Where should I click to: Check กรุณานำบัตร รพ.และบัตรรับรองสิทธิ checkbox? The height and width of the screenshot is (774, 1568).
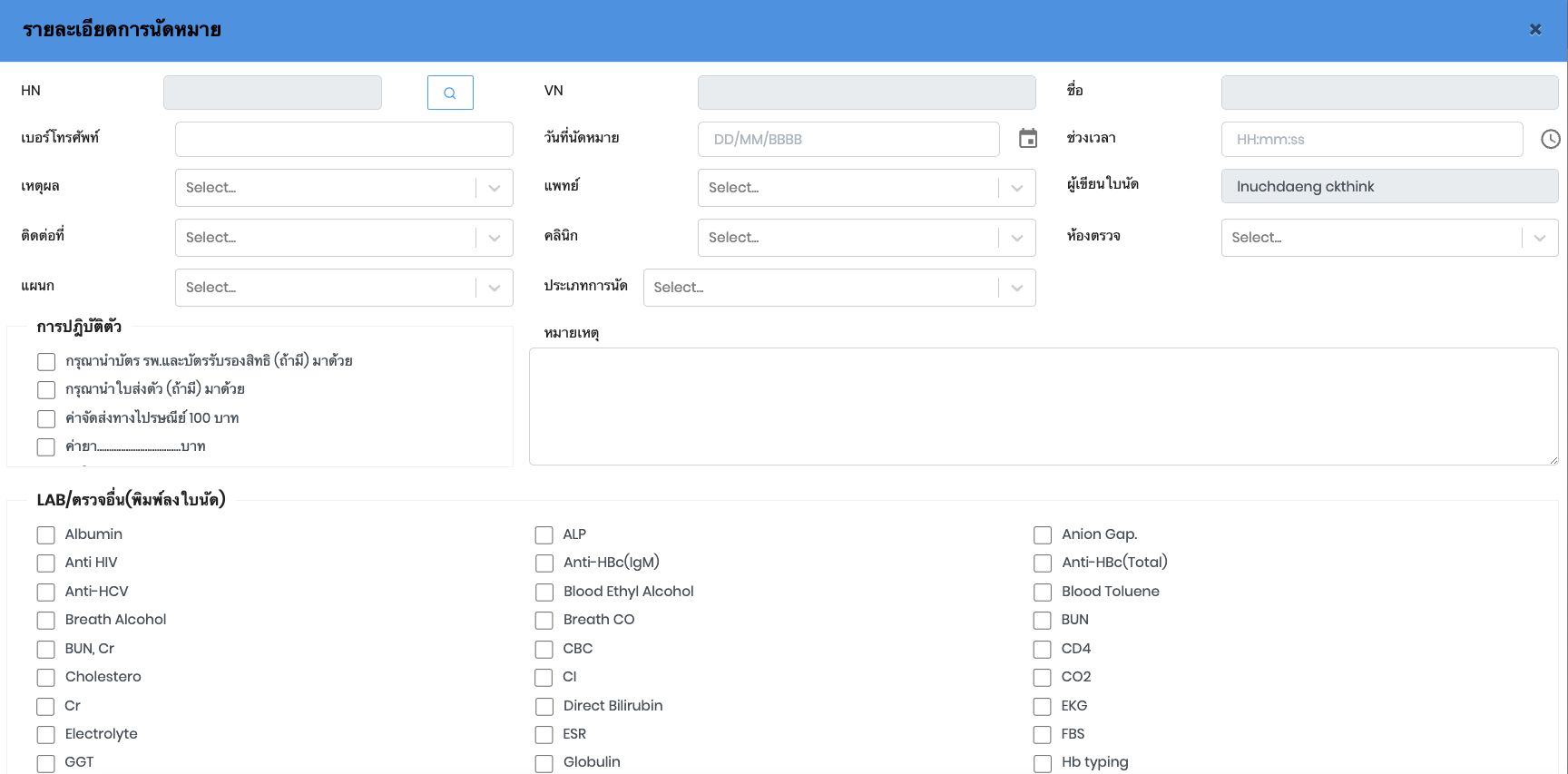click(46, 362)
